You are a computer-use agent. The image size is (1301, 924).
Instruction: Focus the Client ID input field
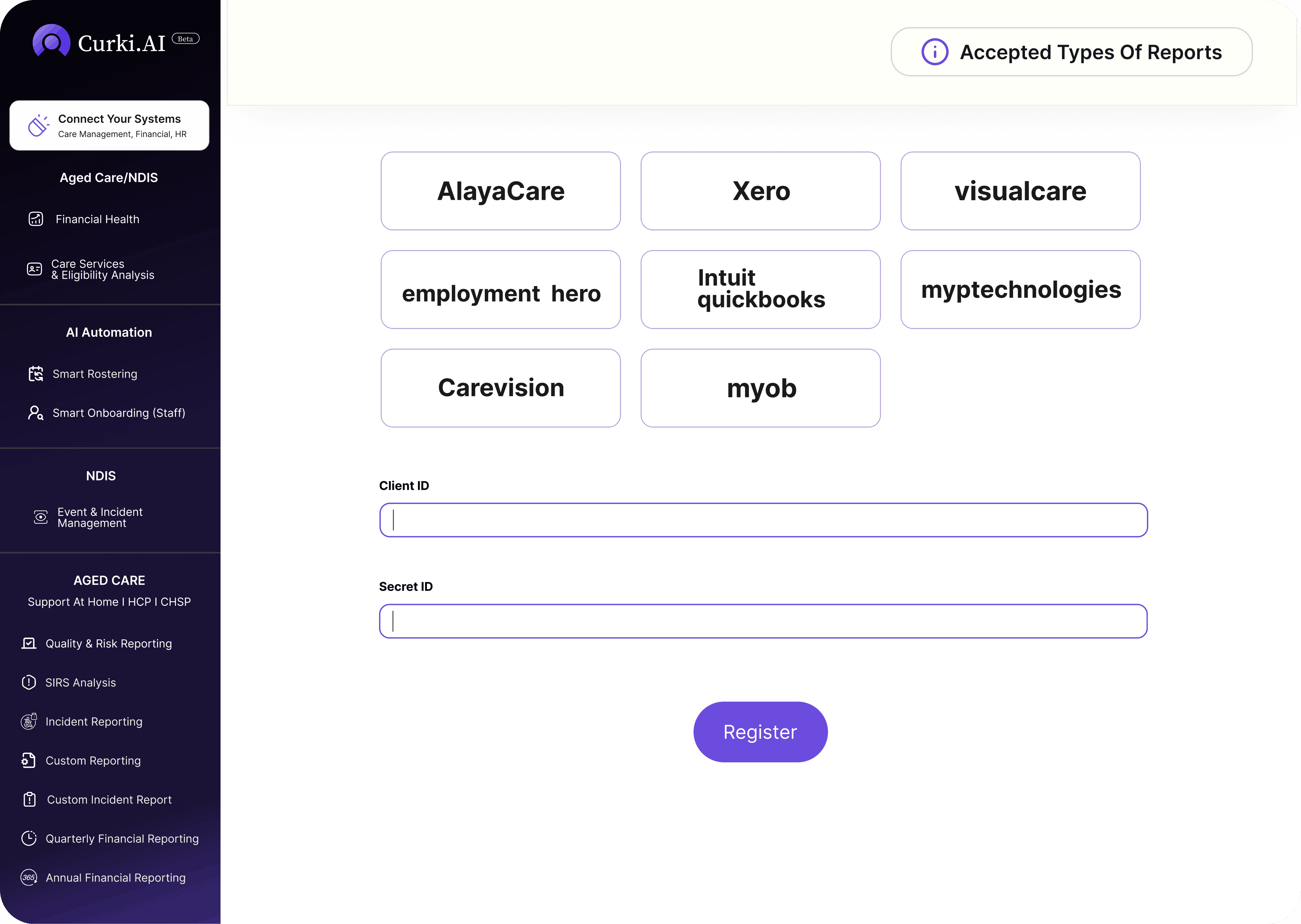point(763,520)
